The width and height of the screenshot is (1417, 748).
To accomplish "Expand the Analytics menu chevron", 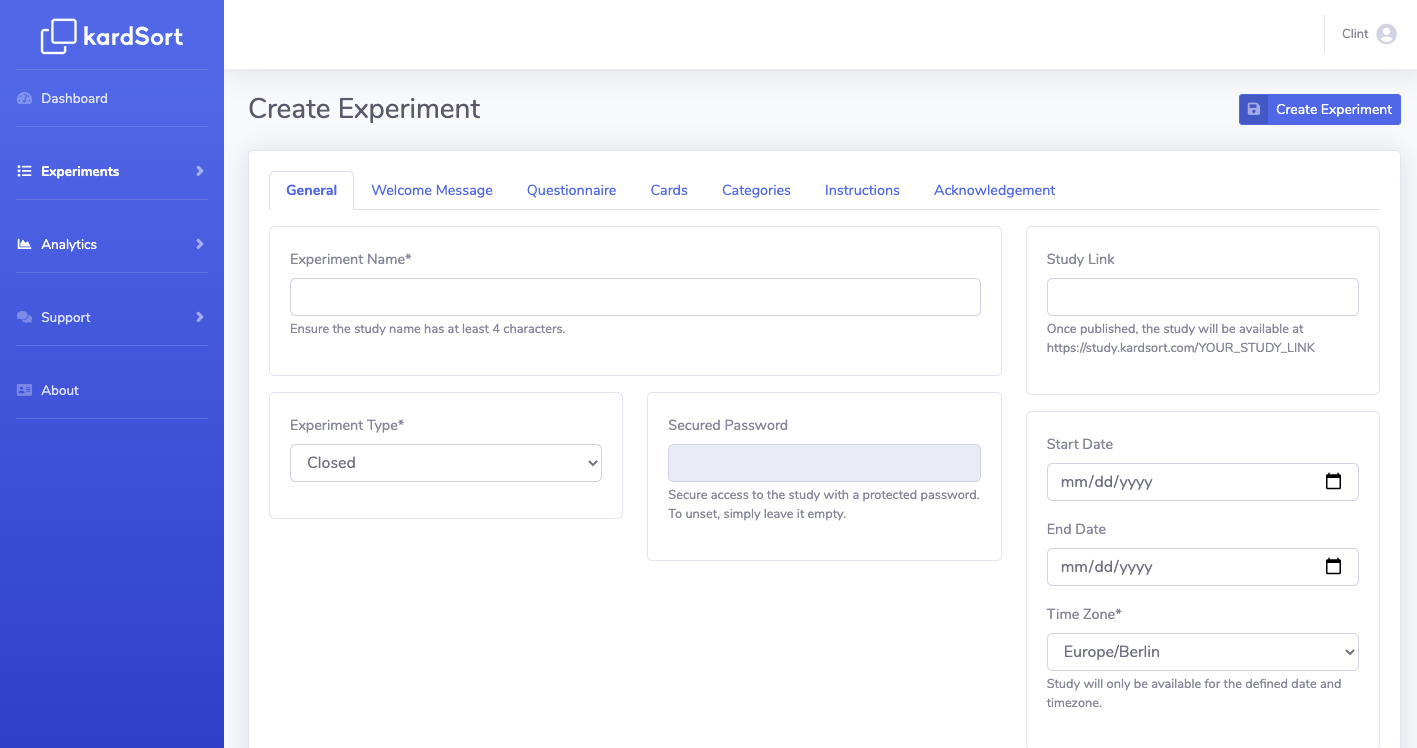I will (200, 244).
